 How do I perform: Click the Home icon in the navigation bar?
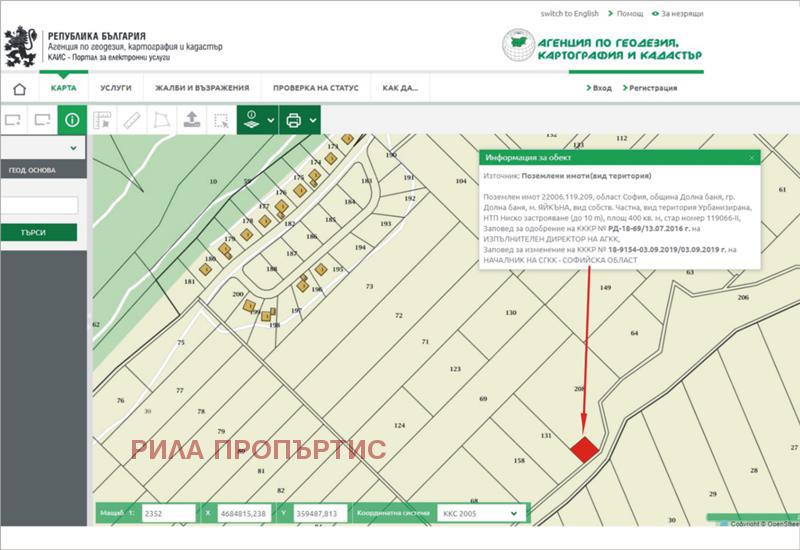tap(19, 88)
